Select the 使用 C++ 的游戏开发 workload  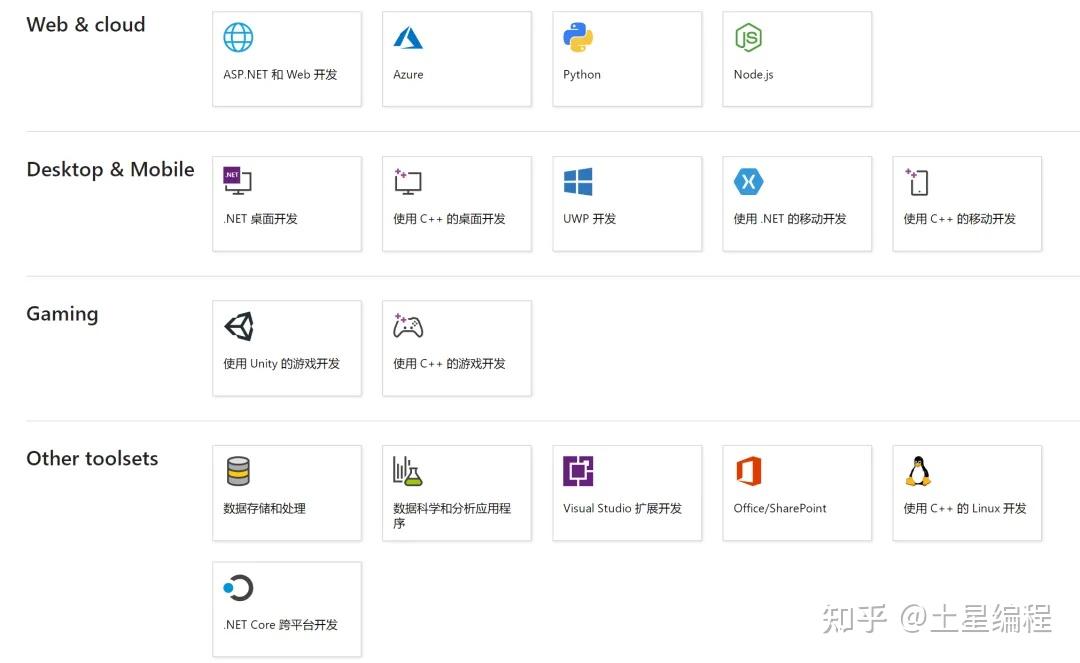[456, 347]
